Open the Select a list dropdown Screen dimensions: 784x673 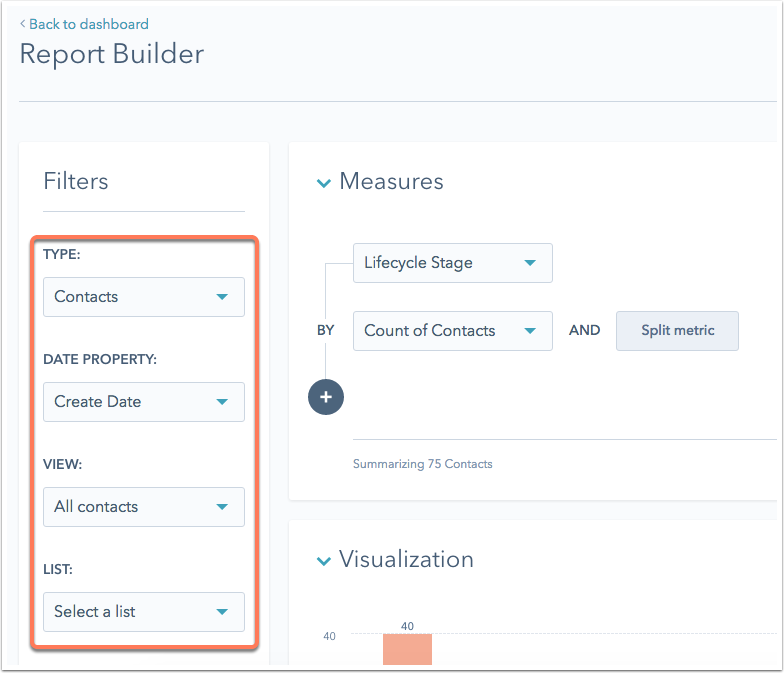click(144, 612)
